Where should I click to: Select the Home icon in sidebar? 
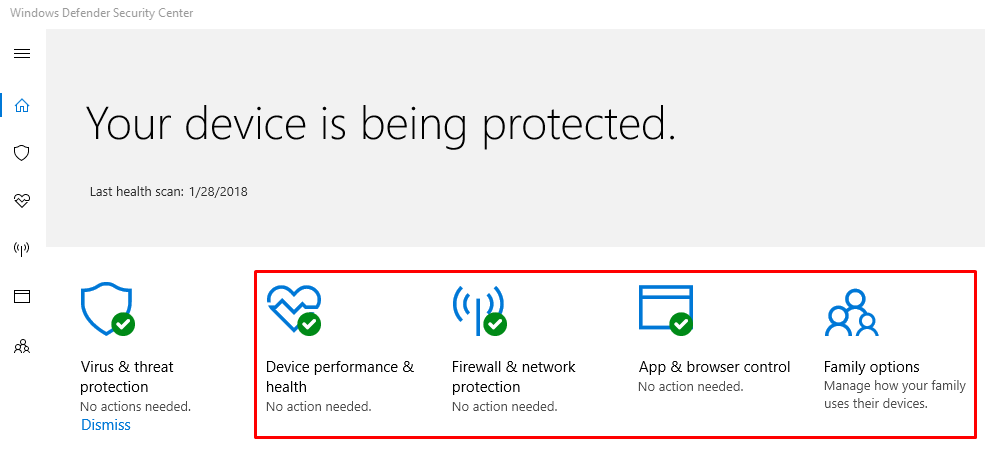pos(22,105)
